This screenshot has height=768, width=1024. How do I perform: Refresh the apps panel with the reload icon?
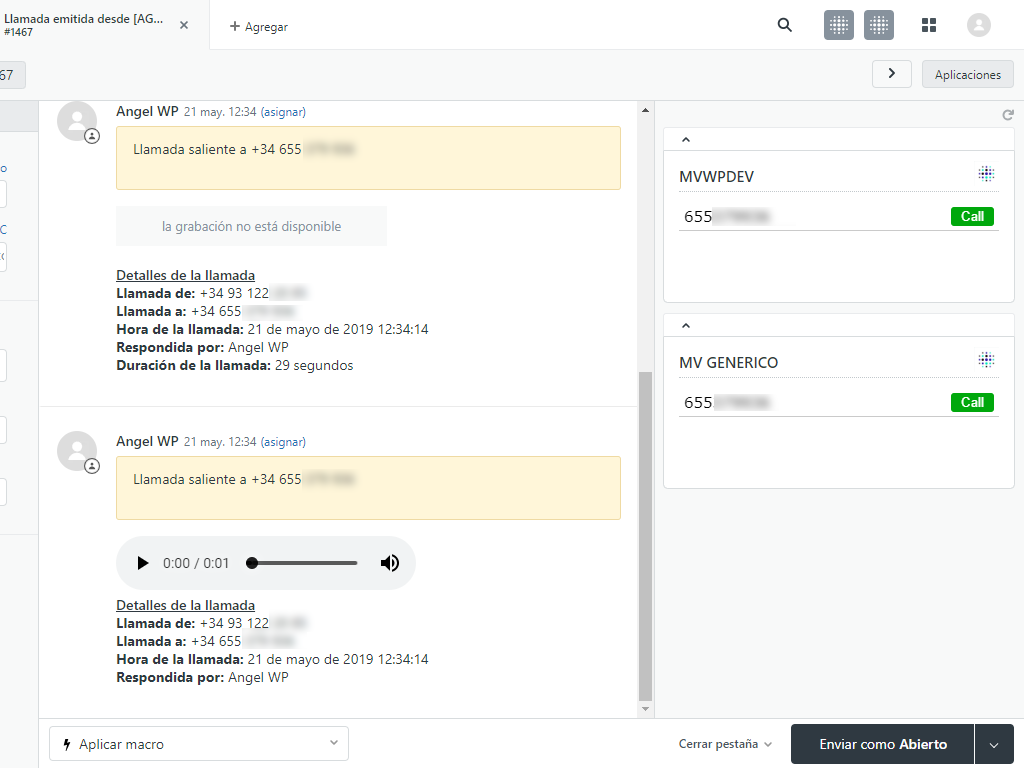[1008, 115]
